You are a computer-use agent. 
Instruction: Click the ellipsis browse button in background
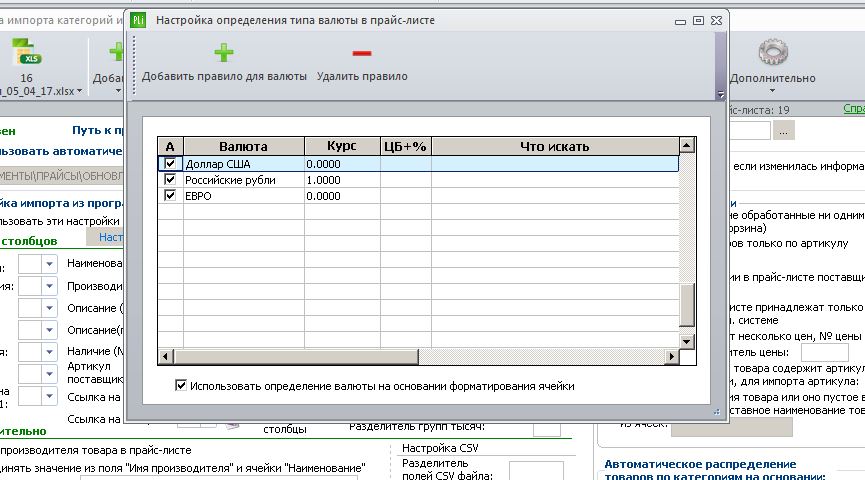click(783, 130)
